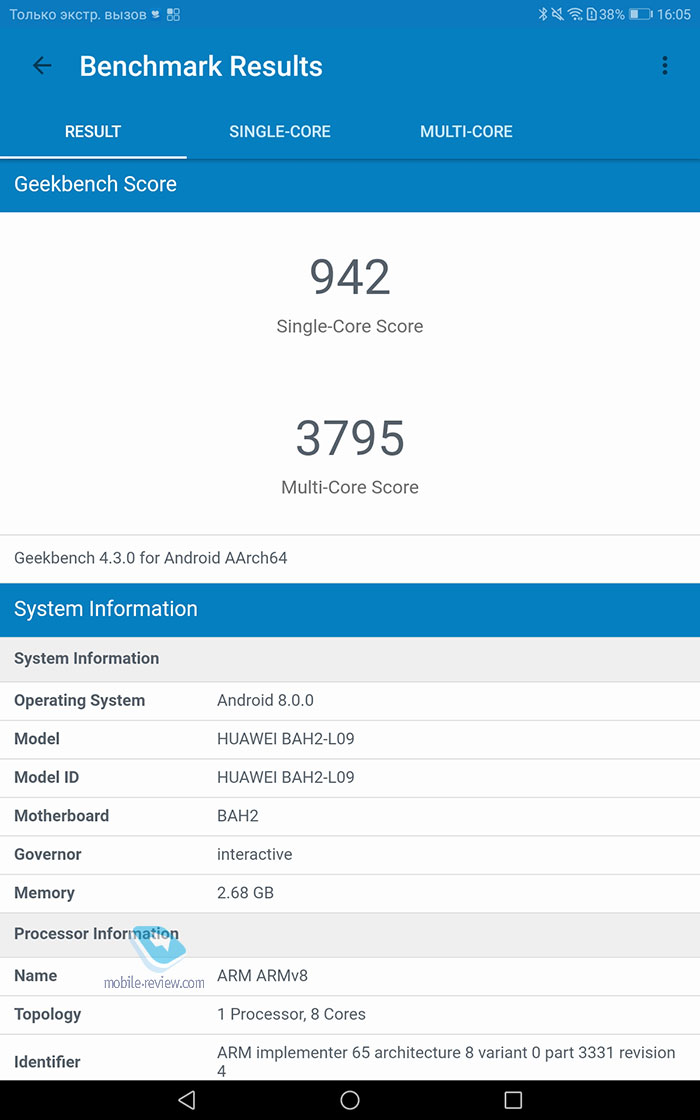
Task: Tap the Bluetooth icon in status bar
Action: (542, 14)
